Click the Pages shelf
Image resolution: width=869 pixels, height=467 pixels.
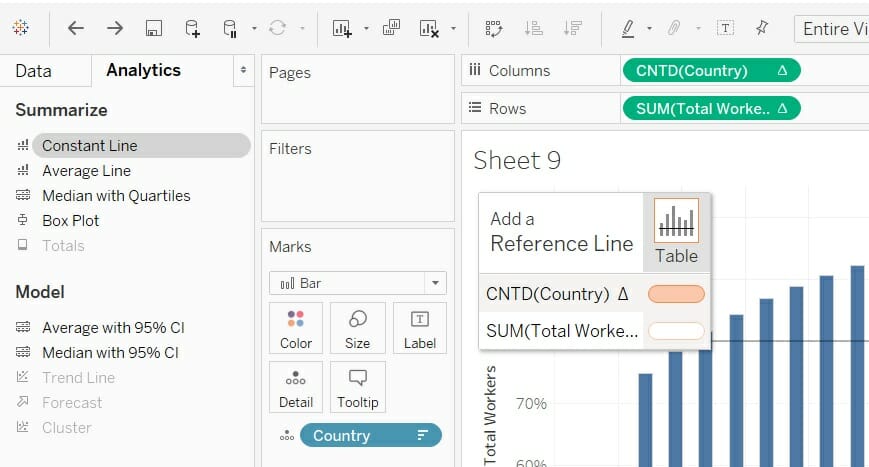[357, 89]
